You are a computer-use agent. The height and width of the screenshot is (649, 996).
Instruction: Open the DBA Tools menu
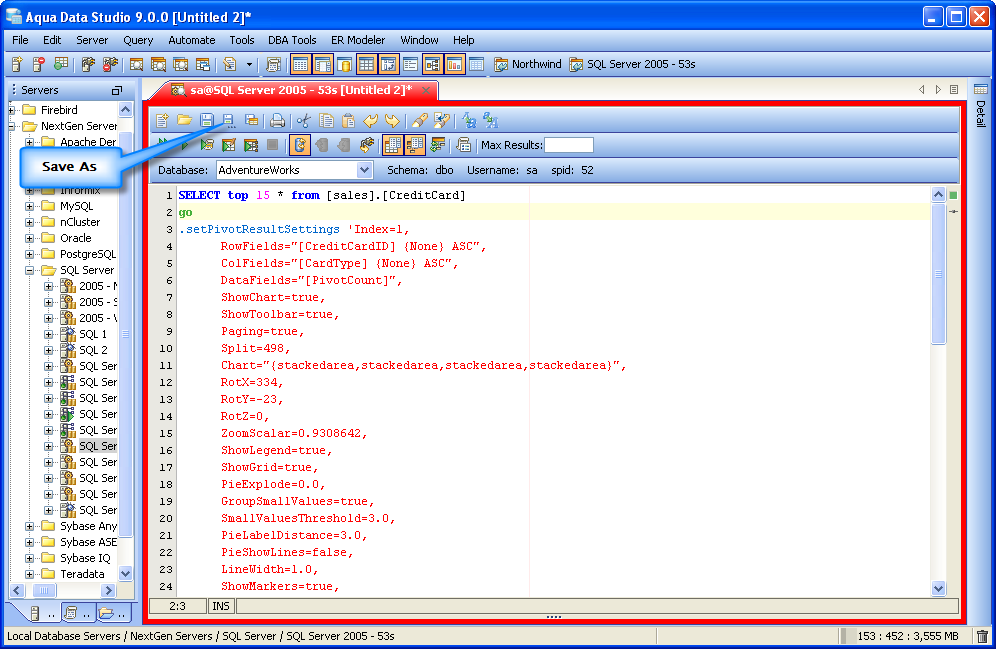[292, 40]
